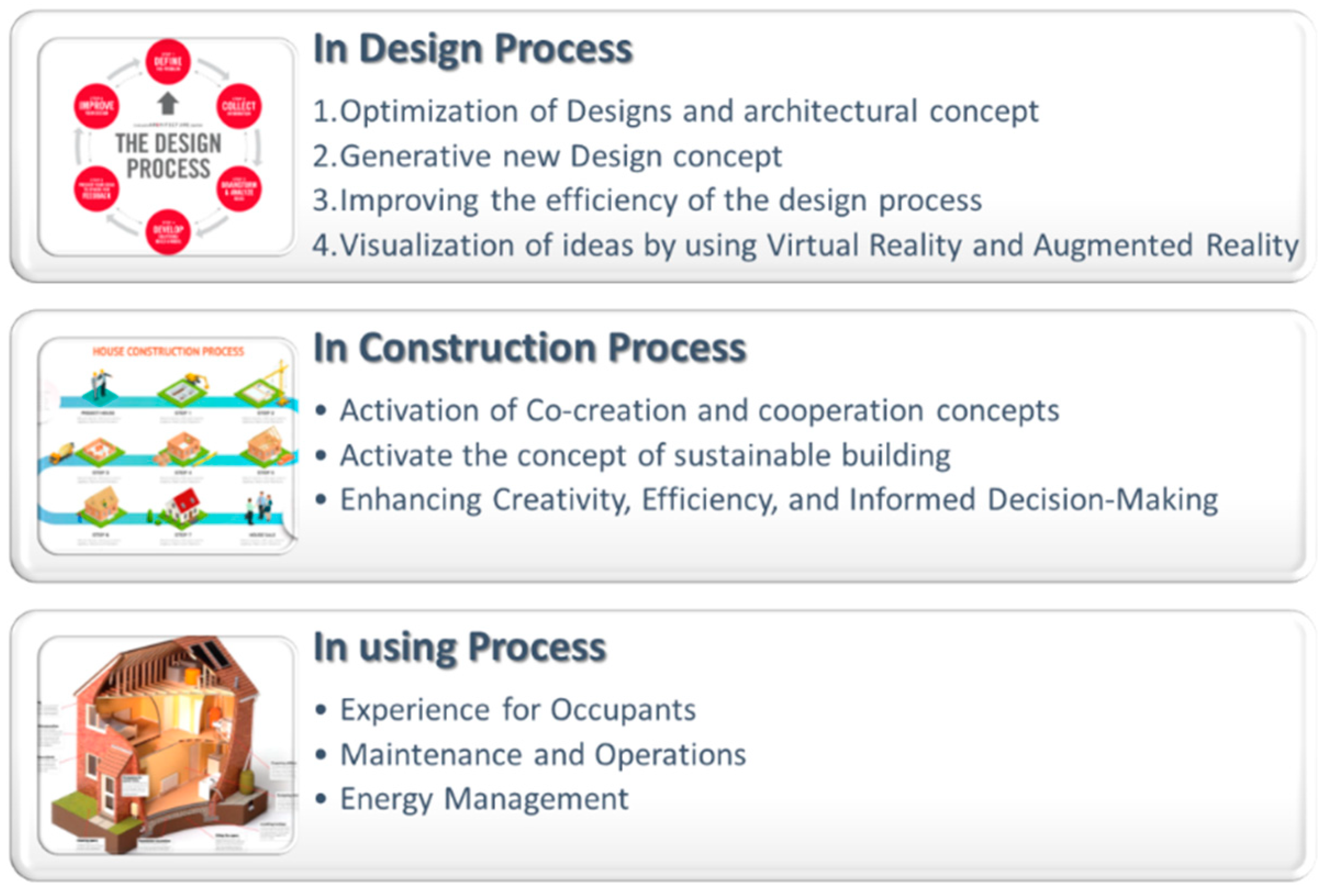This screenshot has height=896, width=1318.
Task: Click the red Collect circle
Action: pyautogui.click(x=239, y=106)
